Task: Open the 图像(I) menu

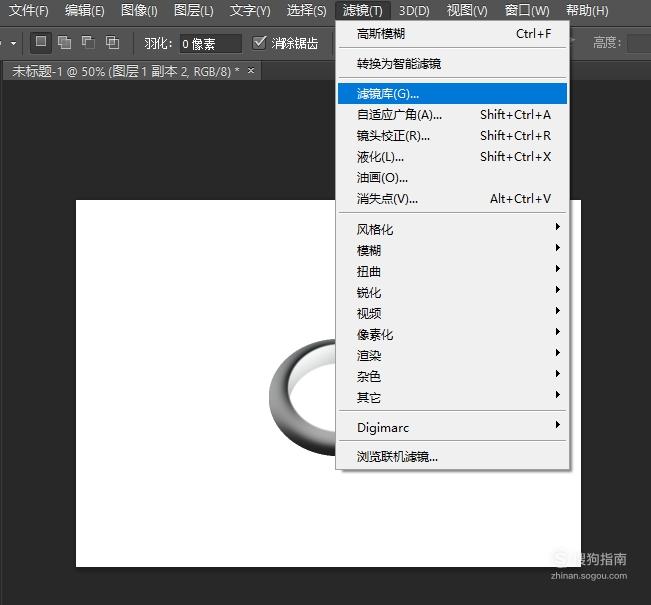Action: [x=139, y=10]
